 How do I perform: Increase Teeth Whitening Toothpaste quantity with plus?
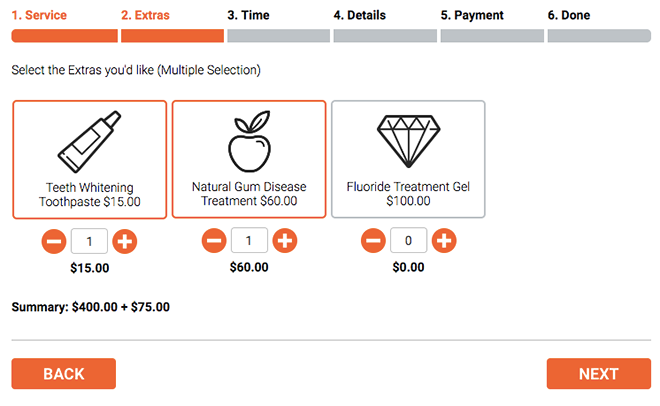click(125, 241)
